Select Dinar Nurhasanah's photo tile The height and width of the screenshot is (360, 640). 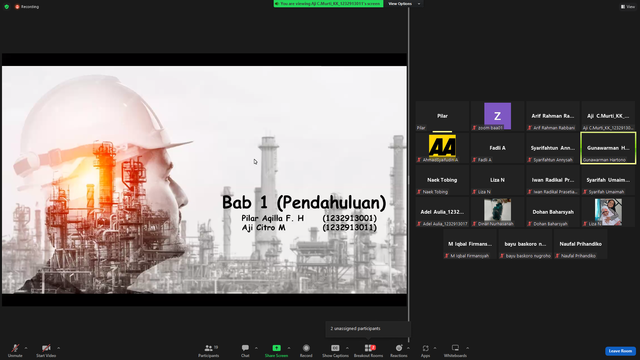coord(497,211)
